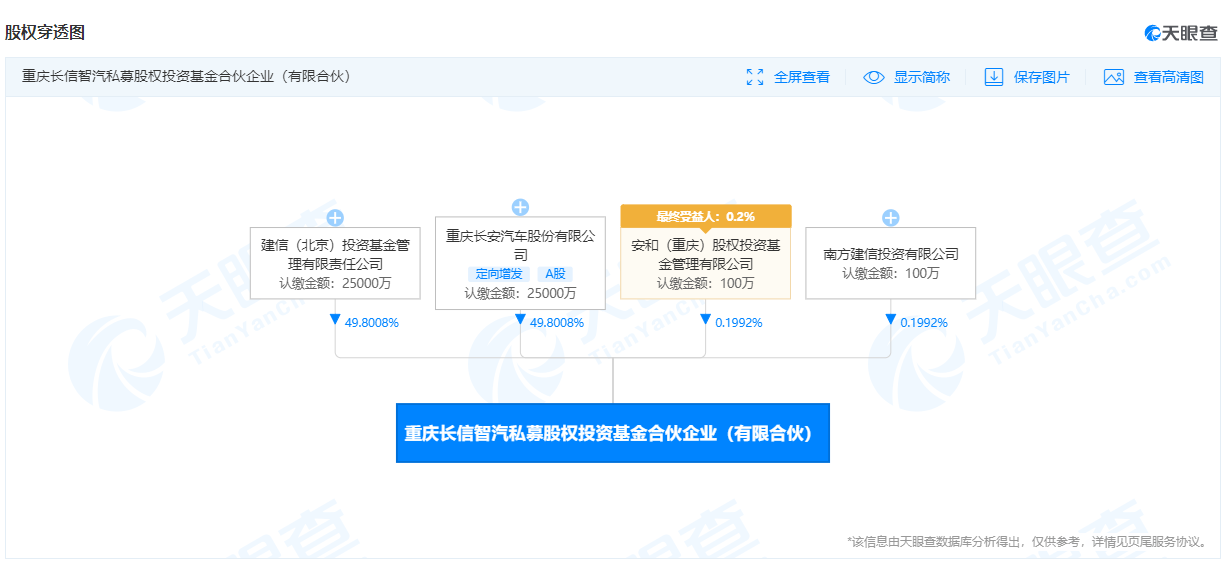Toggle 显示简称 display option

pos(921,77)
